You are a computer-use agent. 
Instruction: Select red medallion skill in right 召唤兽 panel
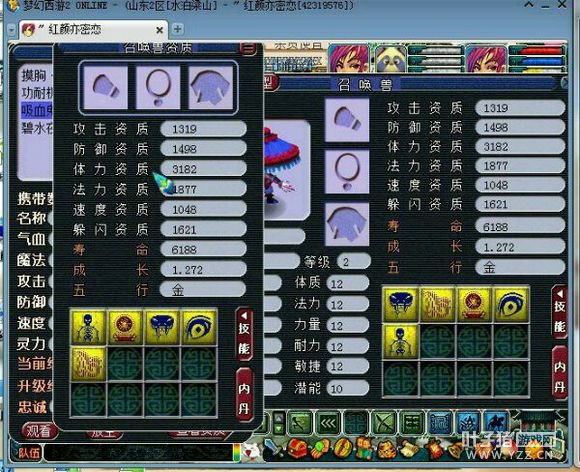click(474, 304)
